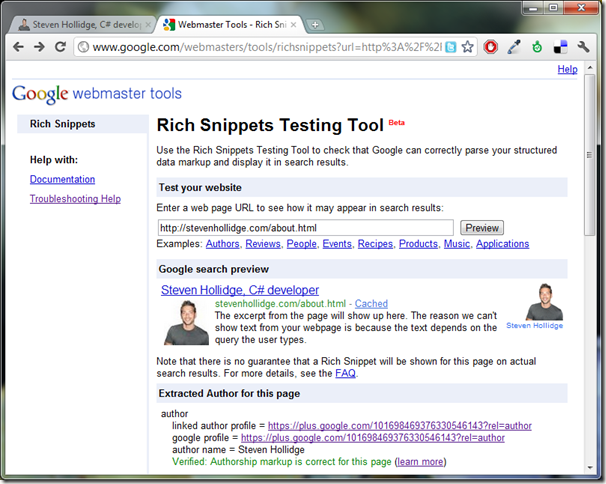
Task: Open the Recipes example link
Action: pos(375,244)
